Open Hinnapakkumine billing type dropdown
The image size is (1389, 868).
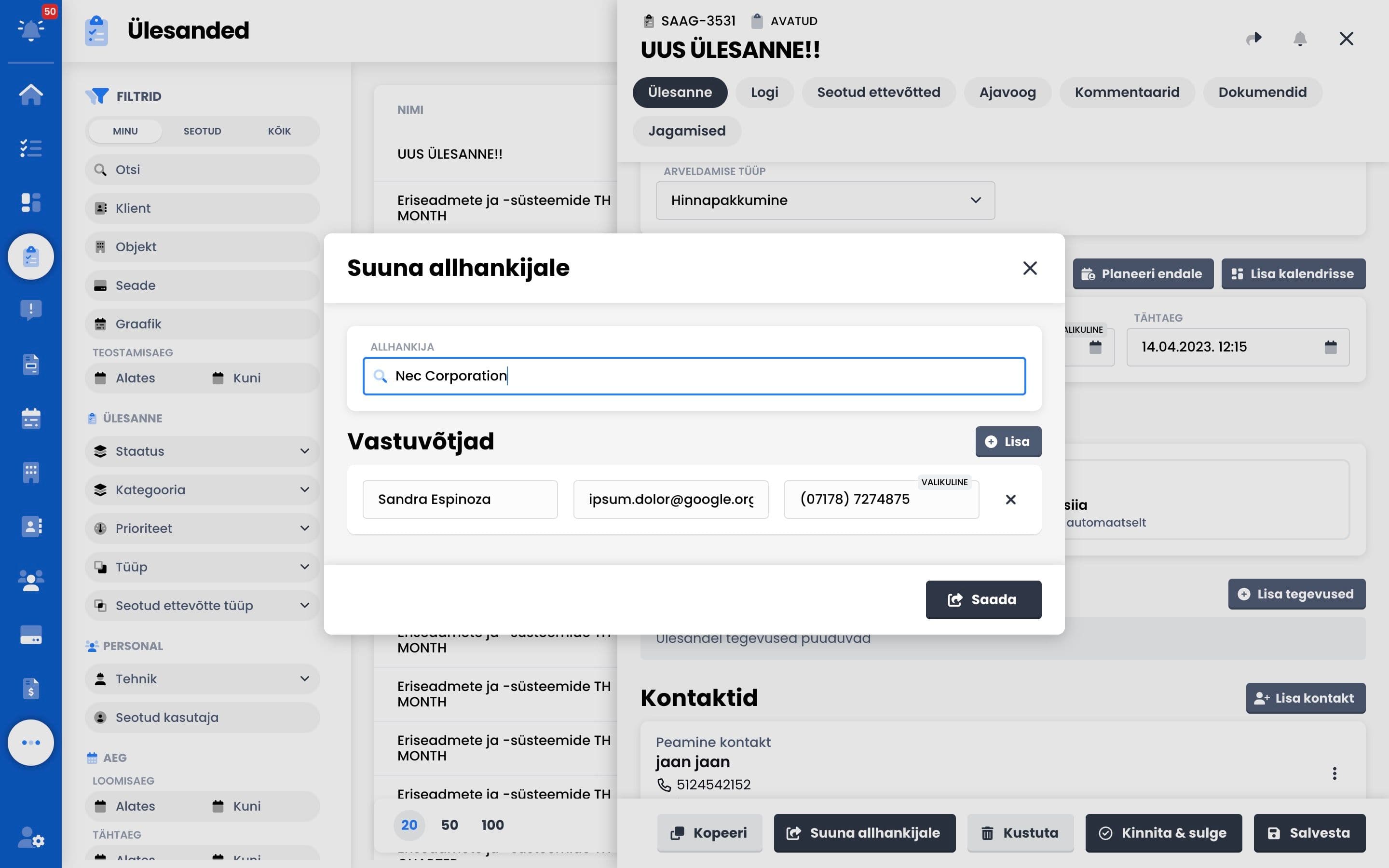point(825,200)
